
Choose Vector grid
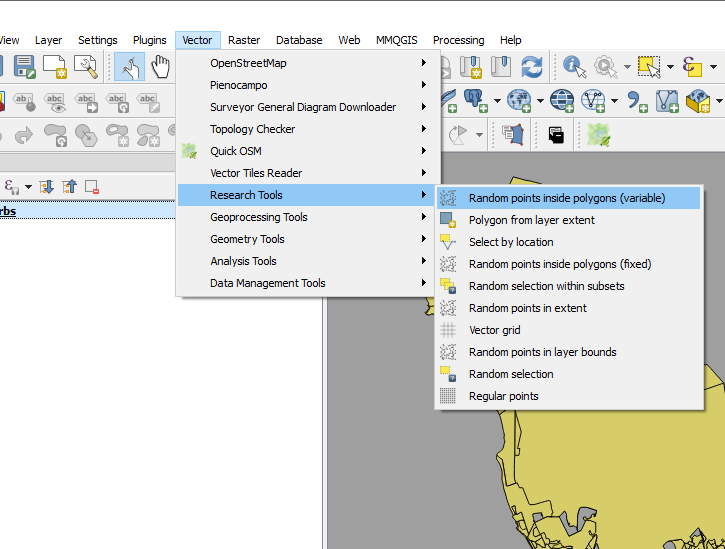(569, 330)
